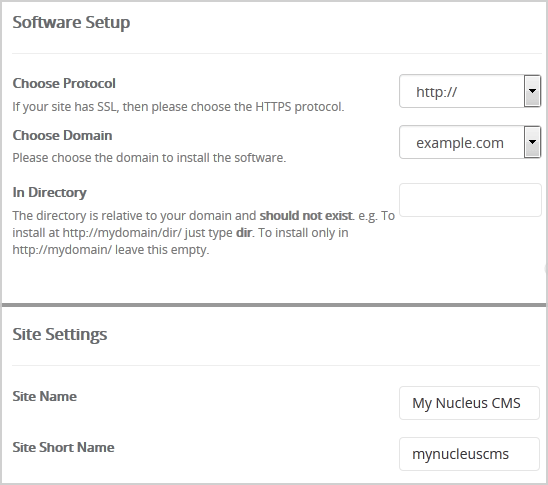The image size is (548, 485).
Task: Click the bold 'should not exist' text
Action: 306,216
